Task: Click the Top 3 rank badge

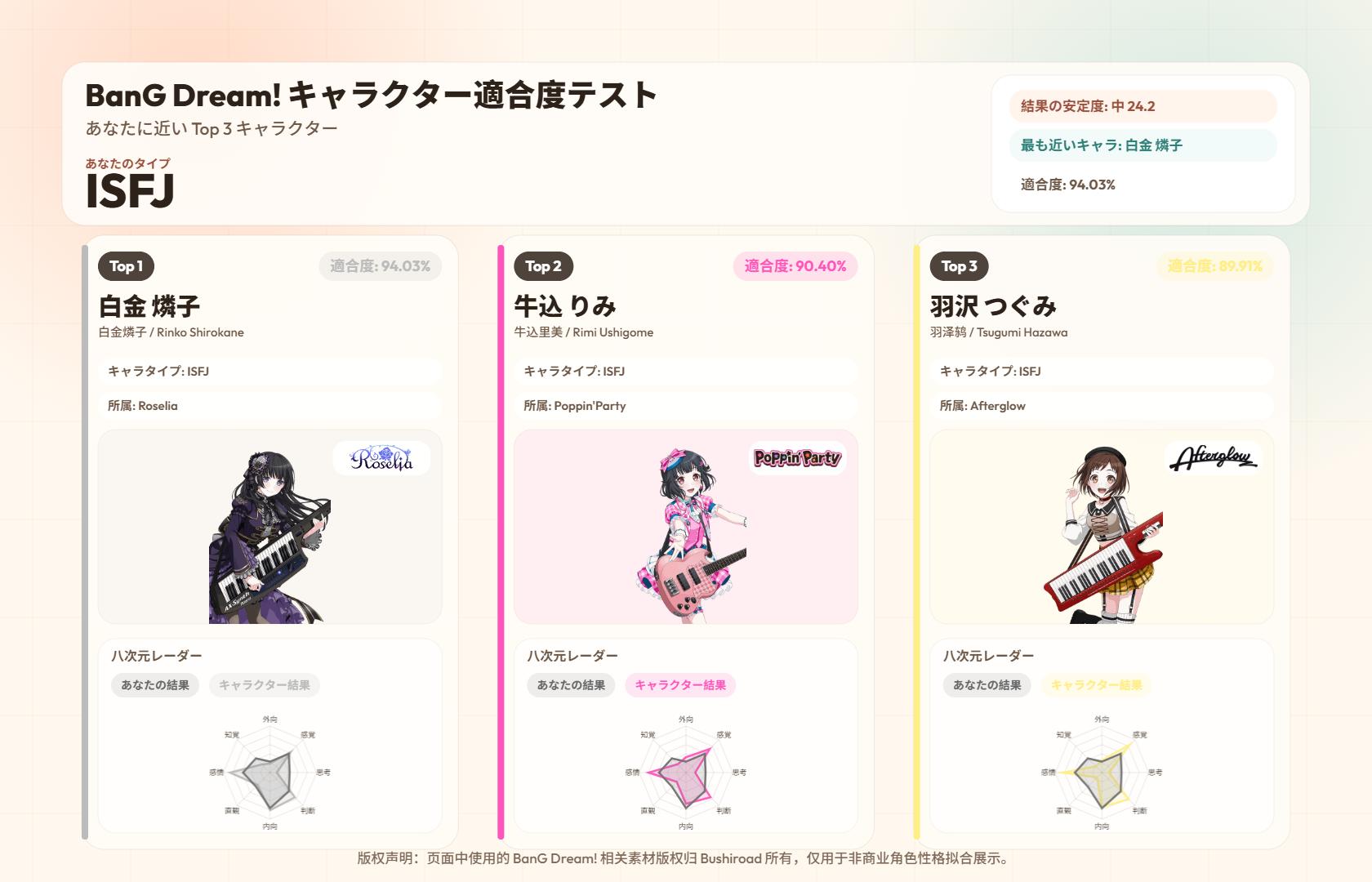Action: [x=960, y=266]
